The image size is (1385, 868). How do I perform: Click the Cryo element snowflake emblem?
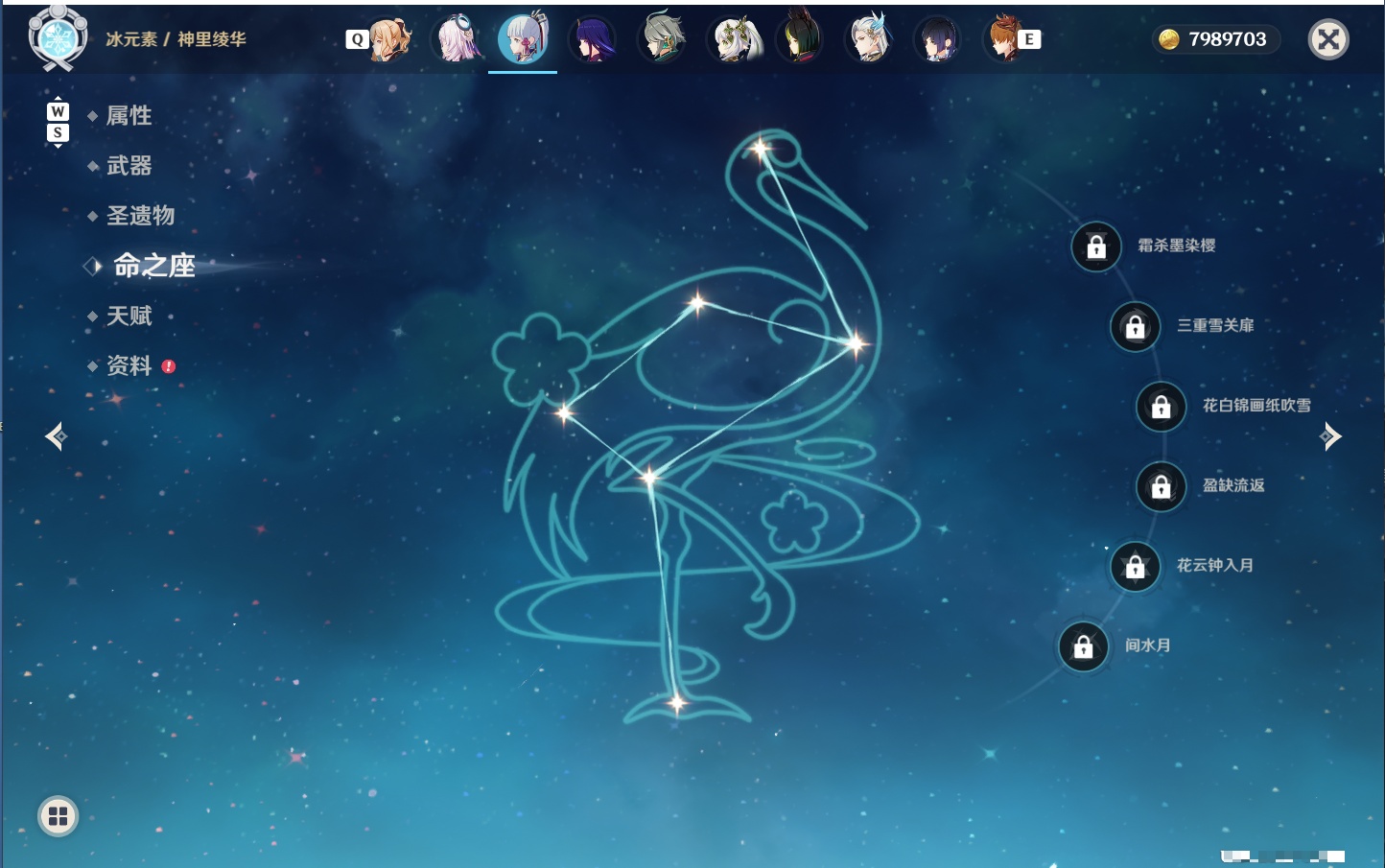(x=58, y=38)
